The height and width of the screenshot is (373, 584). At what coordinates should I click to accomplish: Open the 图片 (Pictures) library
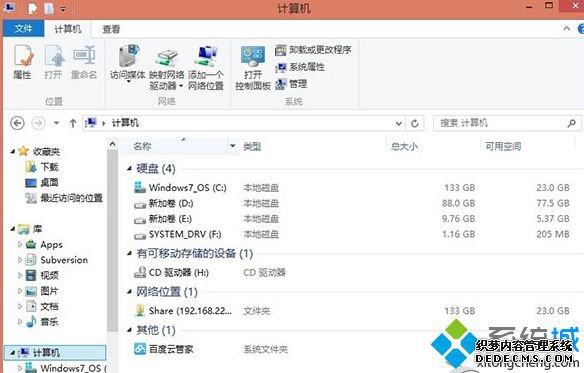point(50,291)
